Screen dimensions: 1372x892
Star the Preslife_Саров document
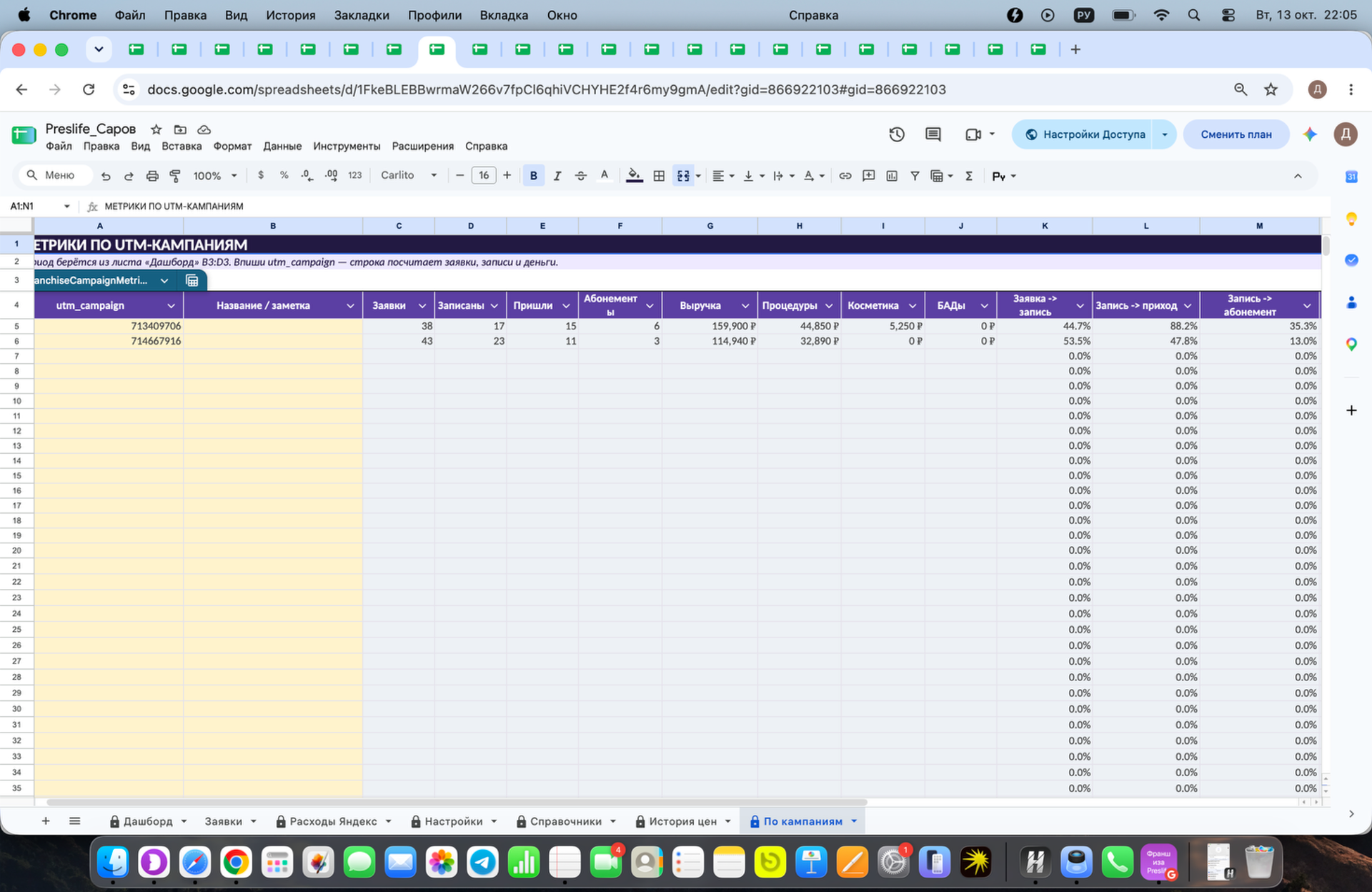[x=156, y=129]
